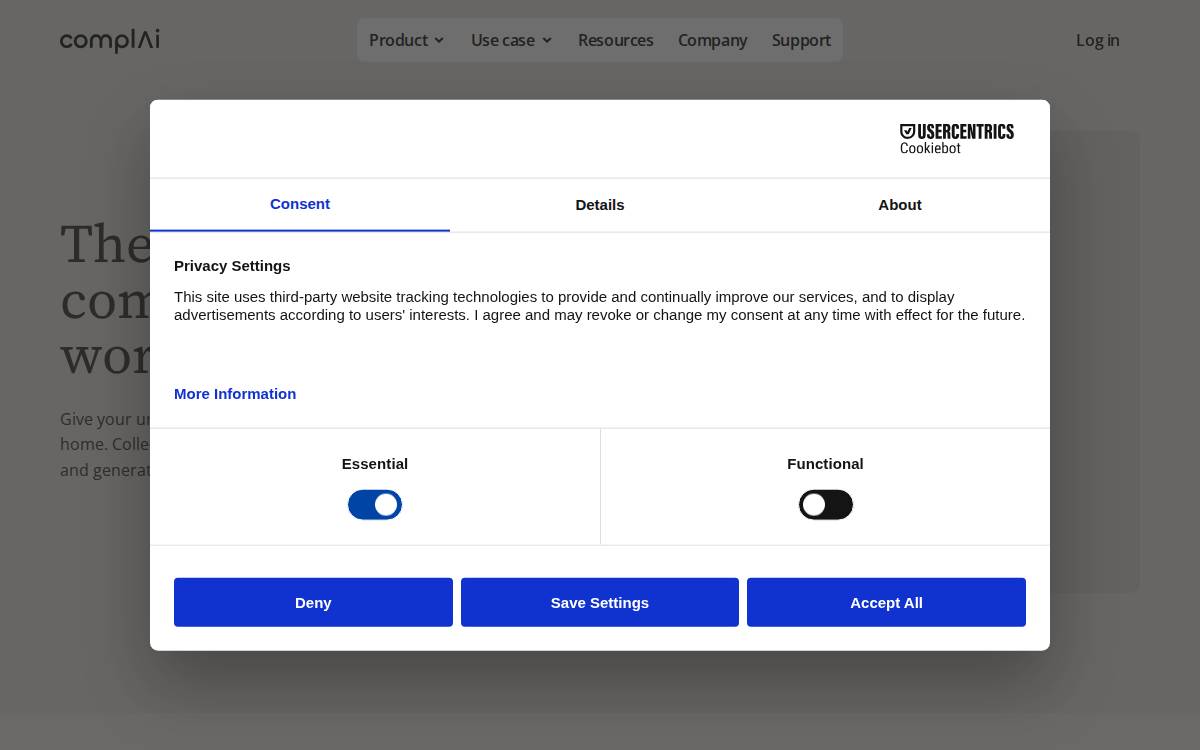Click the Accept All button
1200x750 pixels.
point(886,602)
